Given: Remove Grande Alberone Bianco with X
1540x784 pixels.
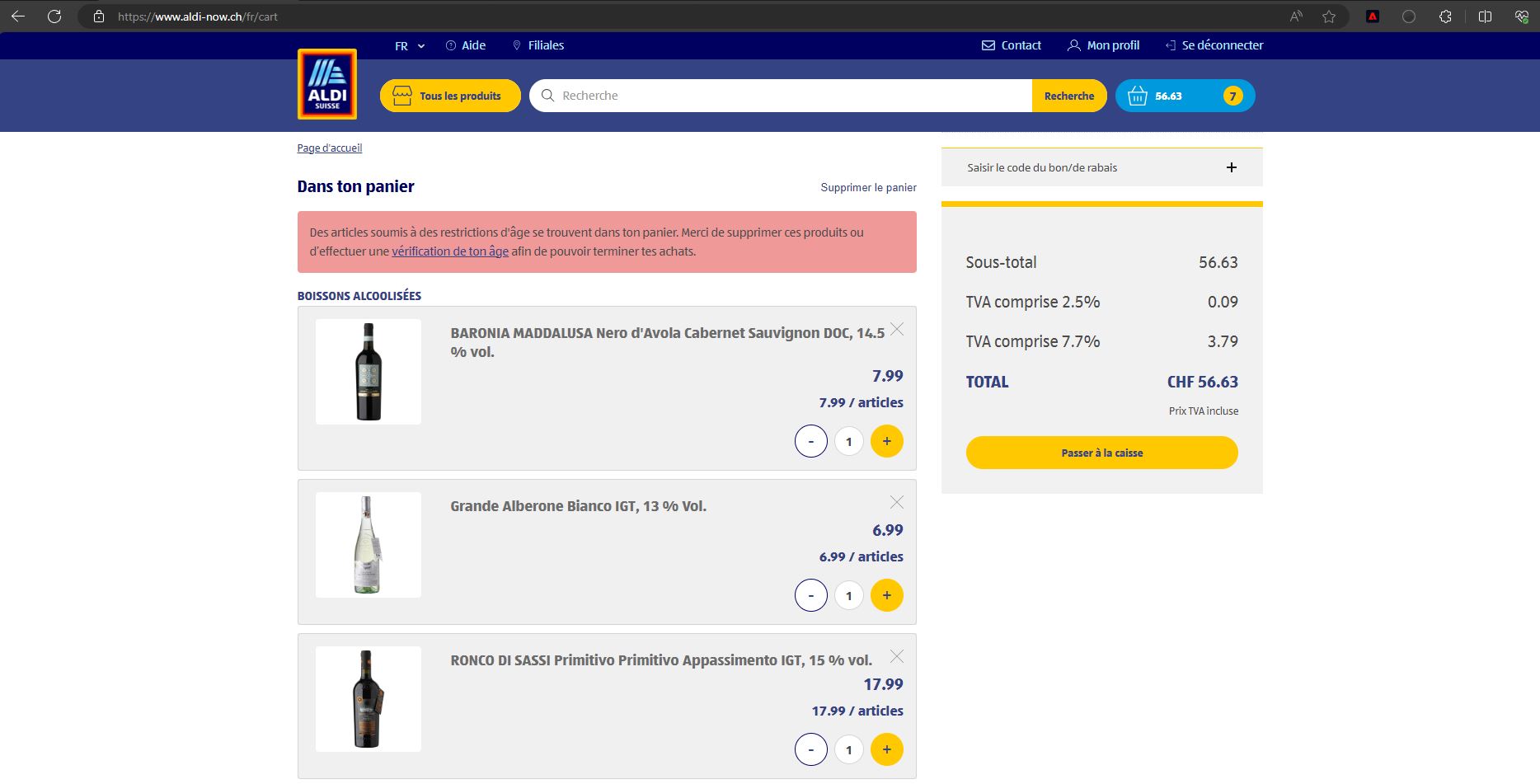Looking at the screenshot, I should click(897, 502).
